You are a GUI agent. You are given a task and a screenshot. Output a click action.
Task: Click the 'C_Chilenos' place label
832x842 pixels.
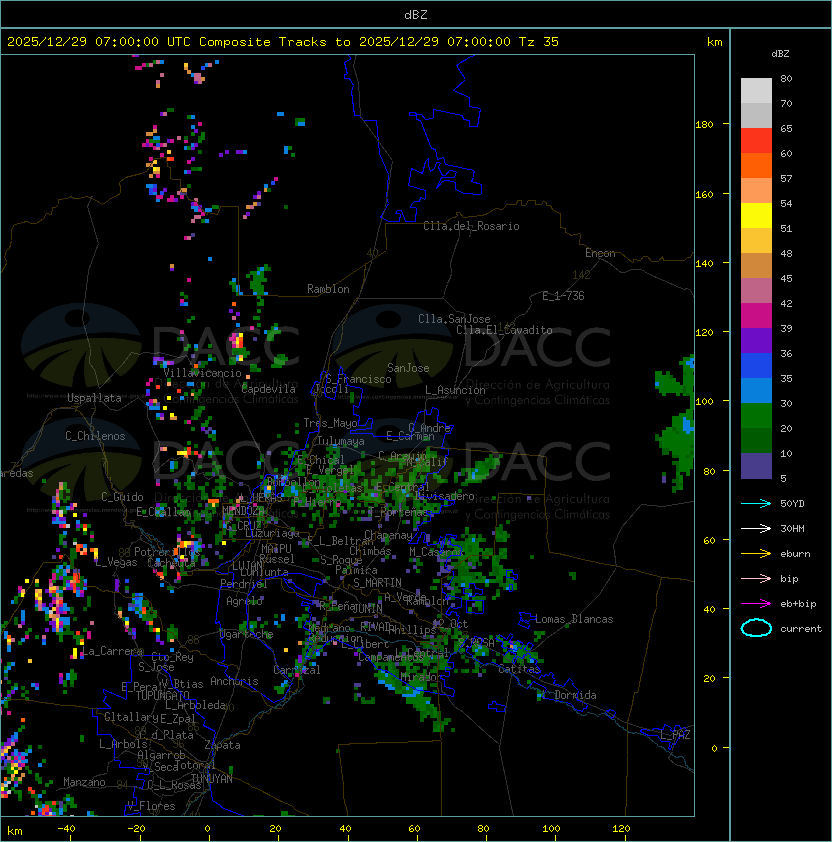(95, 436)
